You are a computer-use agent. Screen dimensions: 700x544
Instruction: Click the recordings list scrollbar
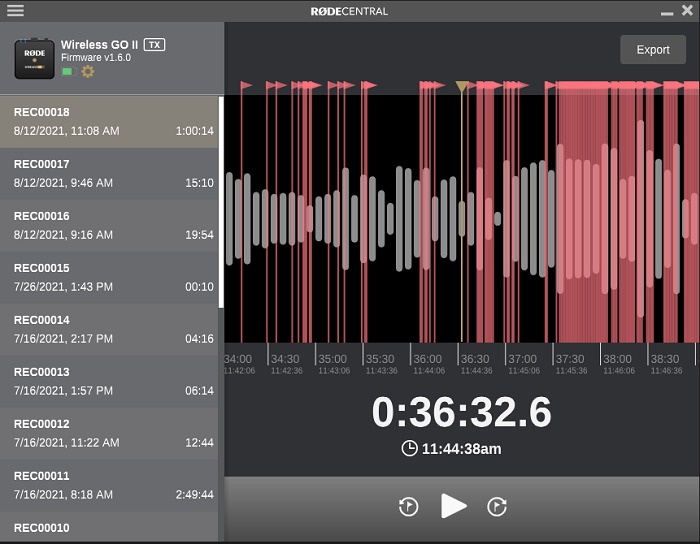(x=221, y=202)
